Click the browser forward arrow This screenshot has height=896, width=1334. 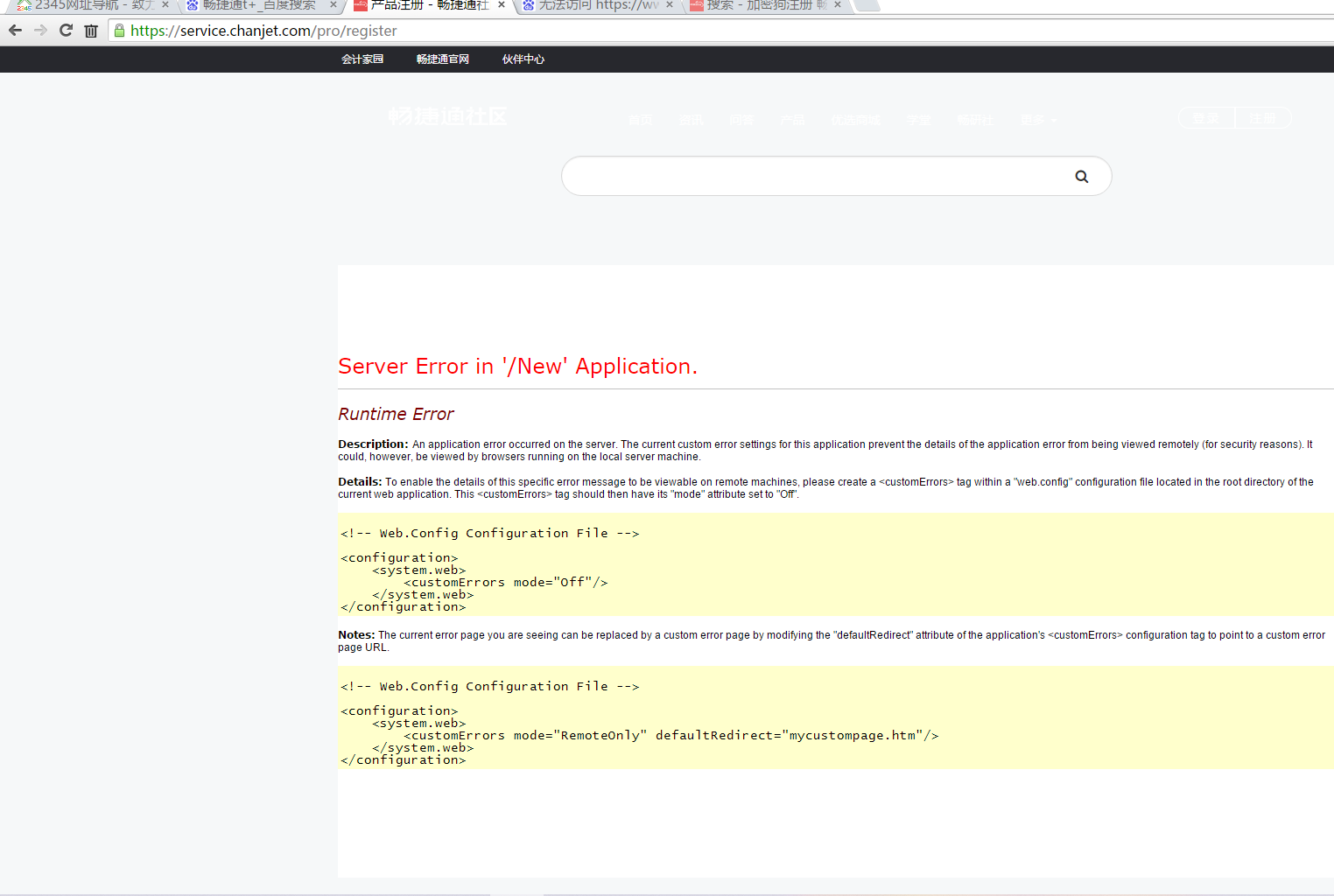(x=40, y=31)
